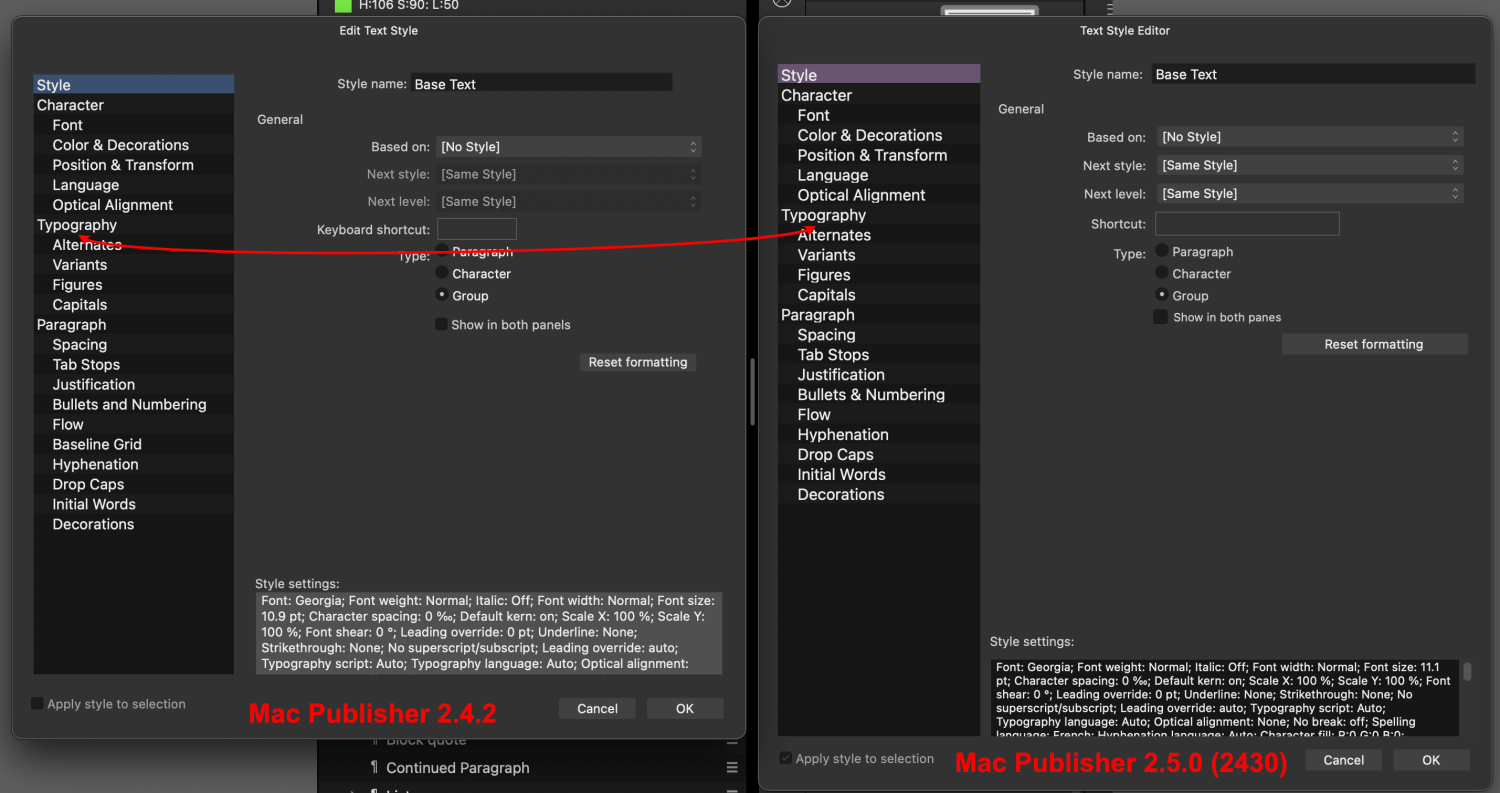
Task: Open the Based on dropdown in left dialog
Action: (568, 146)
